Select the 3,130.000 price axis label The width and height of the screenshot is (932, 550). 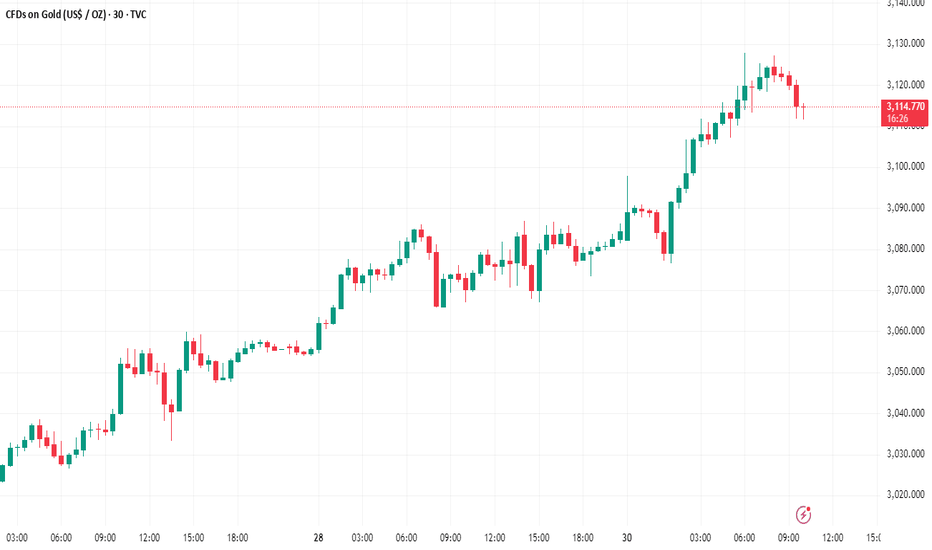tap(905, 43)
